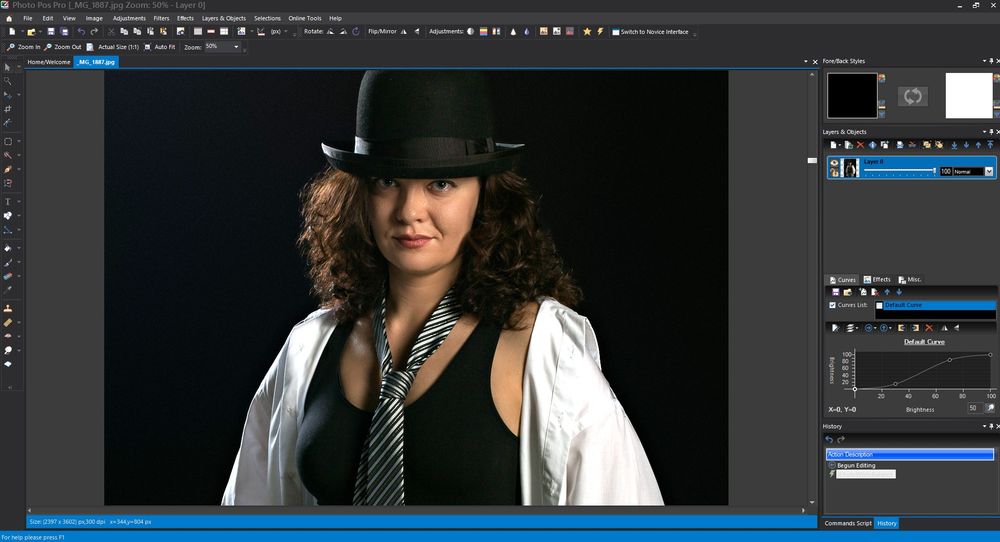1000x542 pixels.
Task: Click the Default Curve underlined title
Action: [x=924, y=342]
